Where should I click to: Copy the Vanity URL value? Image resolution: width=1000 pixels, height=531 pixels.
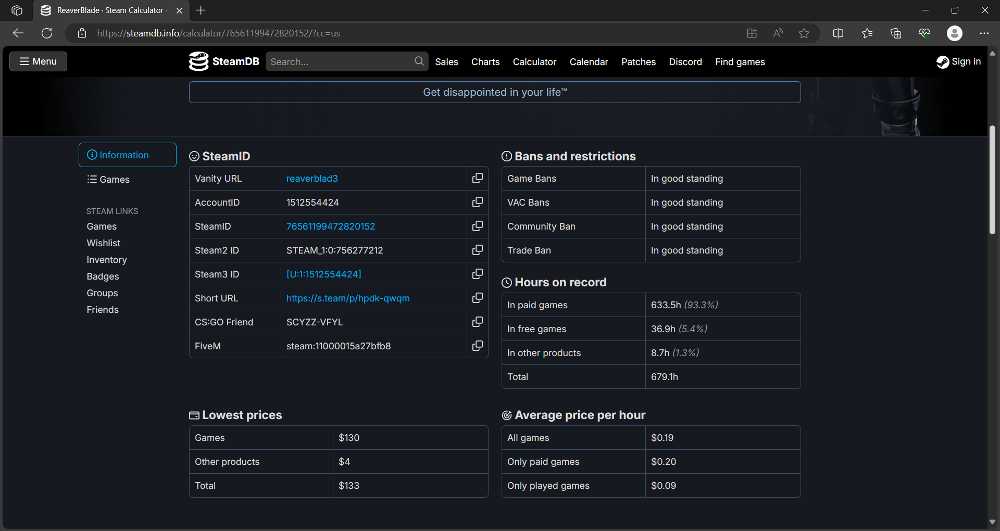477,178
